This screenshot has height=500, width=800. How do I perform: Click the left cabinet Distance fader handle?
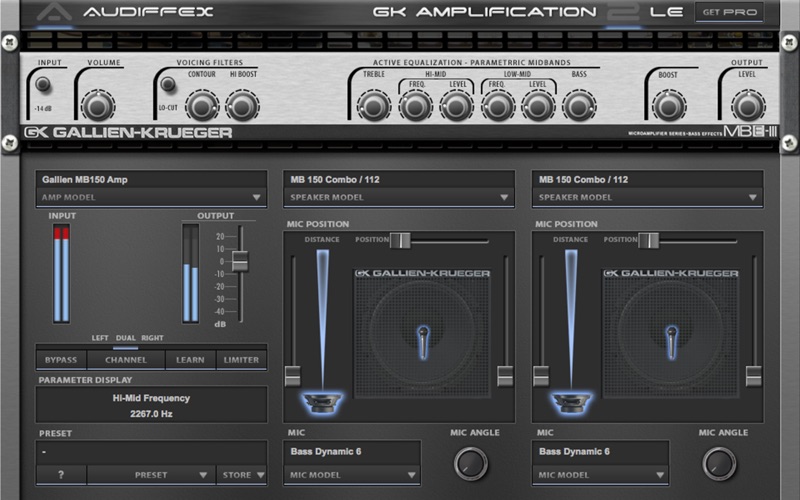pyautogui.click(x=292, y=376)
